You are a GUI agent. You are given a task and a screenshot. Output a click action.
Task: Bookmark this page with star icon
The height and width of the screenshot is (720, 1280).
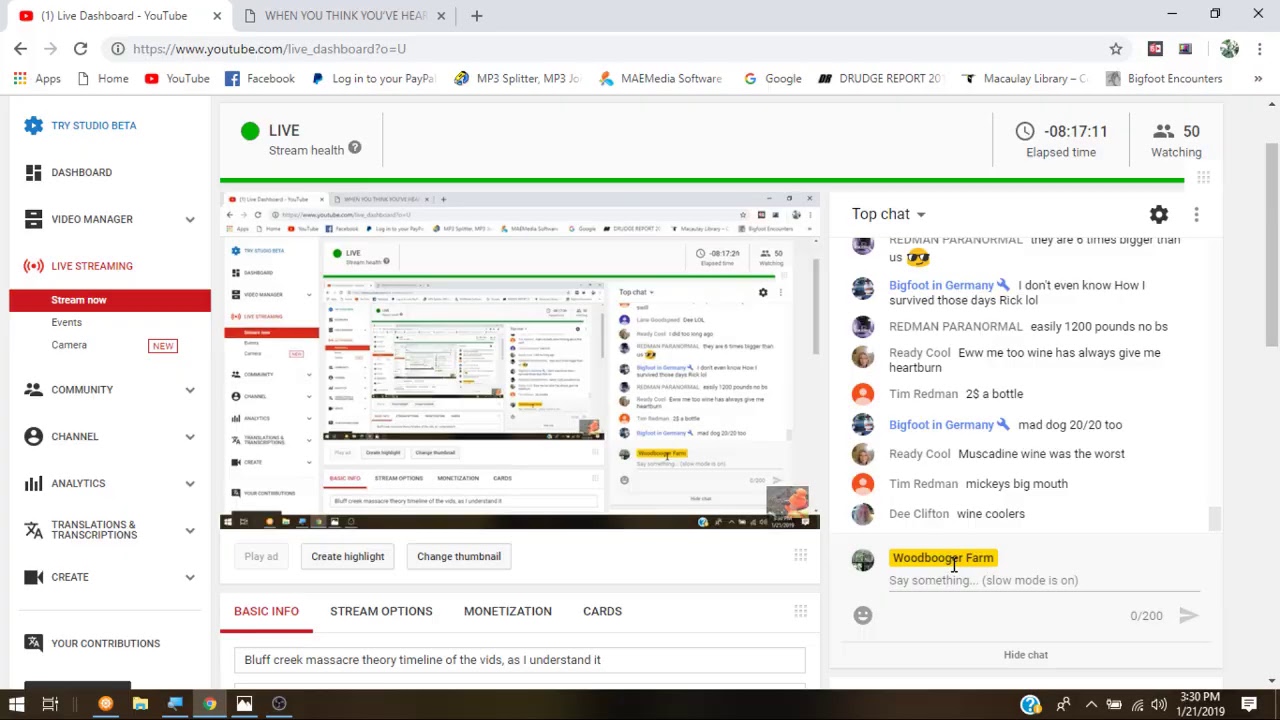1116,48
